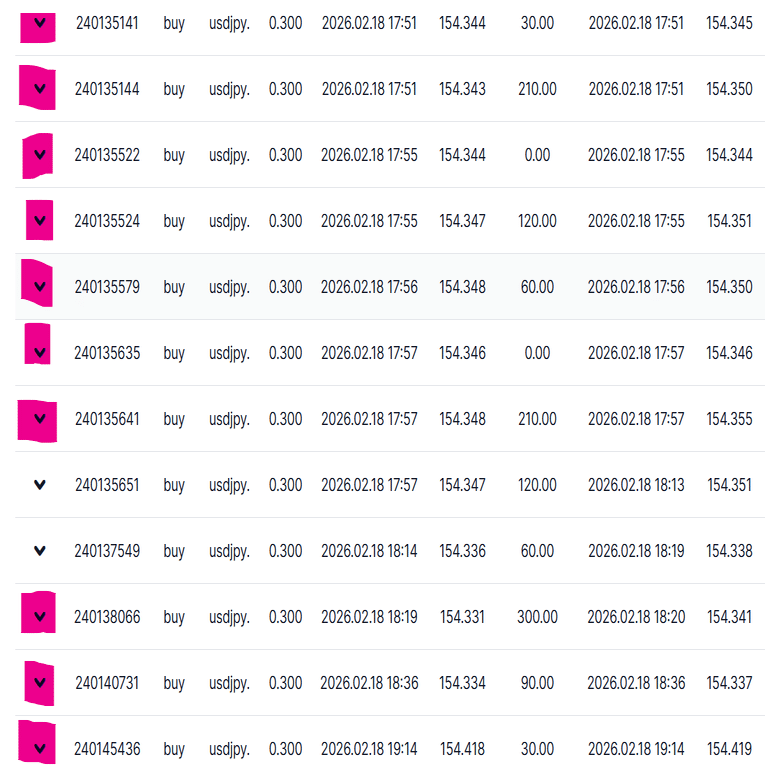Screen dimensions: 765x765
Task: Expand trade 240135651 using its chevron
Action: coord(39,485)
